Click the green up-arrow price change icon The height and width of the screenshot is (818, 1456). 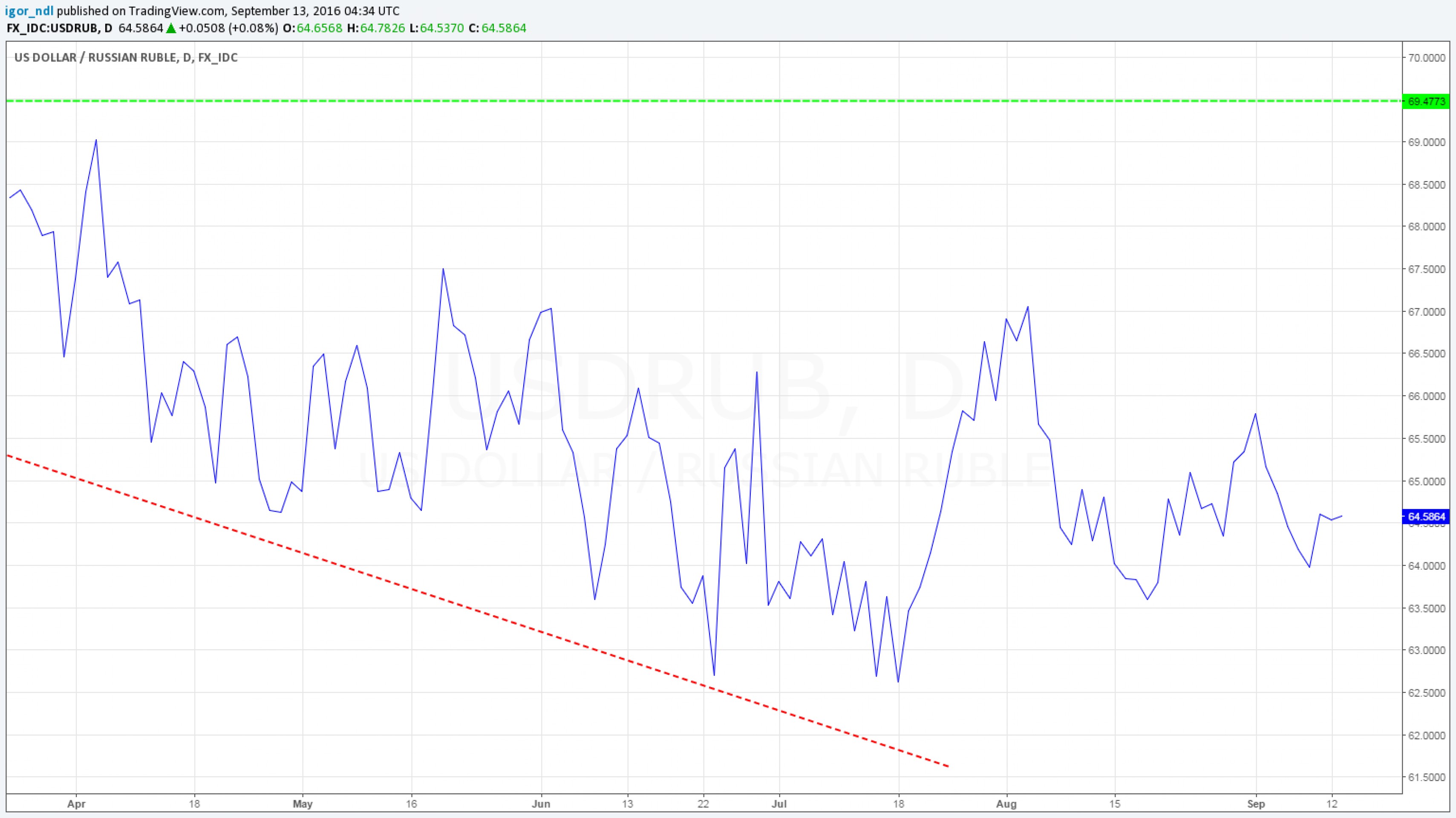(x=171, y=28)
